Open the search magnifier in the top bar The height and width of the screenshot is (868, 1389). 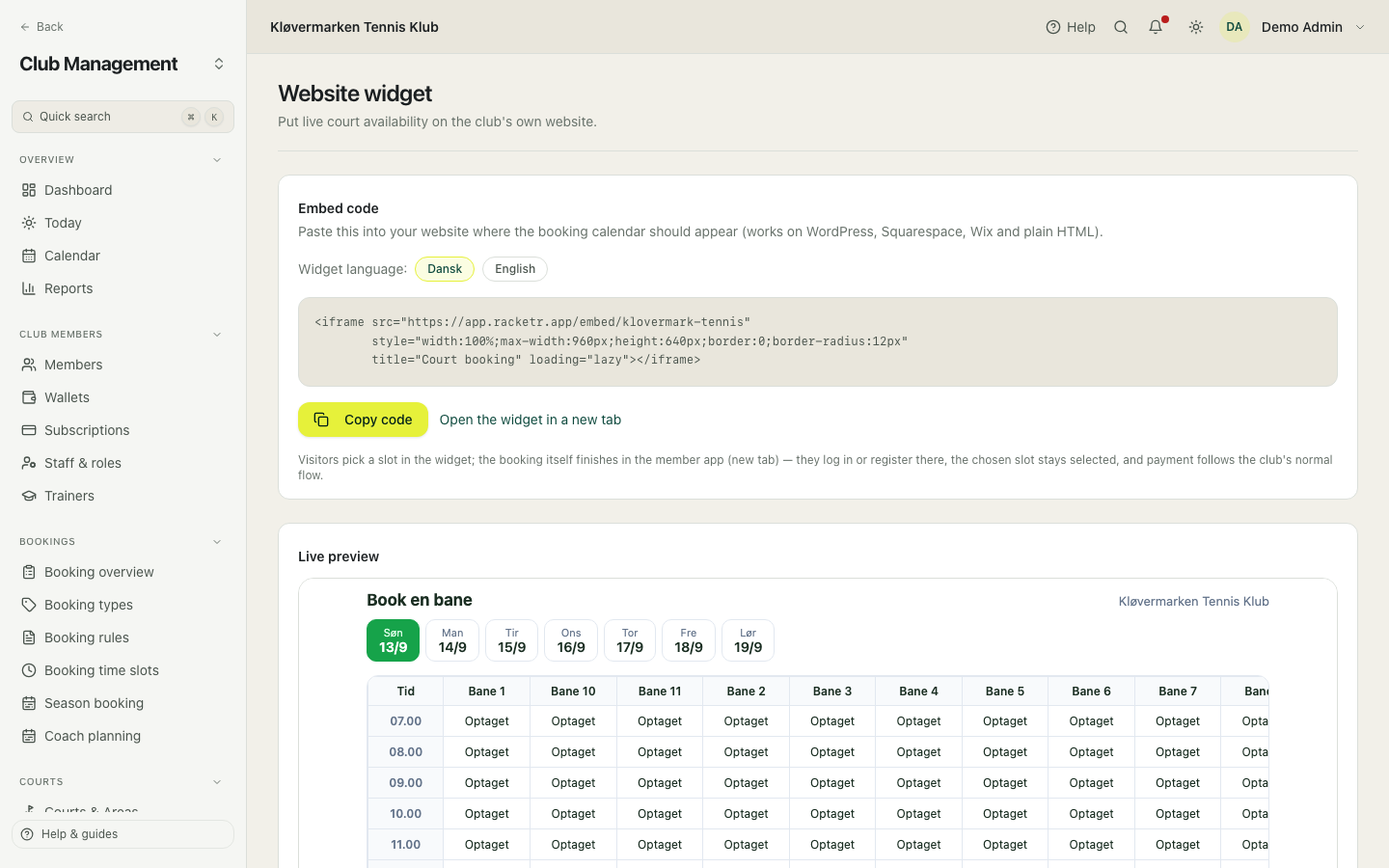point(1121,27)
